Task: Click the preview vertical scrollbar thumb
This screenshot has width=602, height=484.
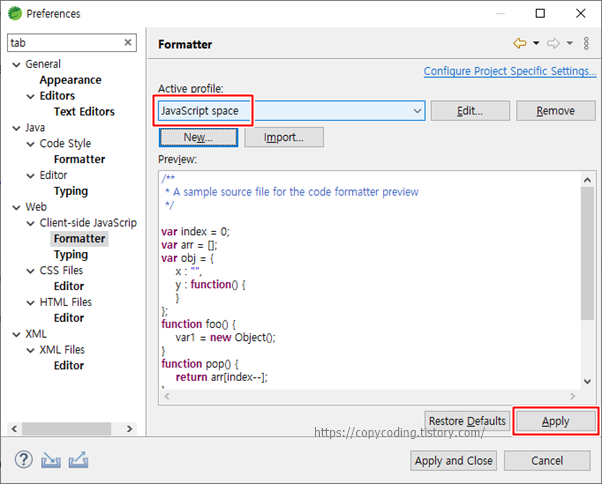Action: click(x=587, y=253)
